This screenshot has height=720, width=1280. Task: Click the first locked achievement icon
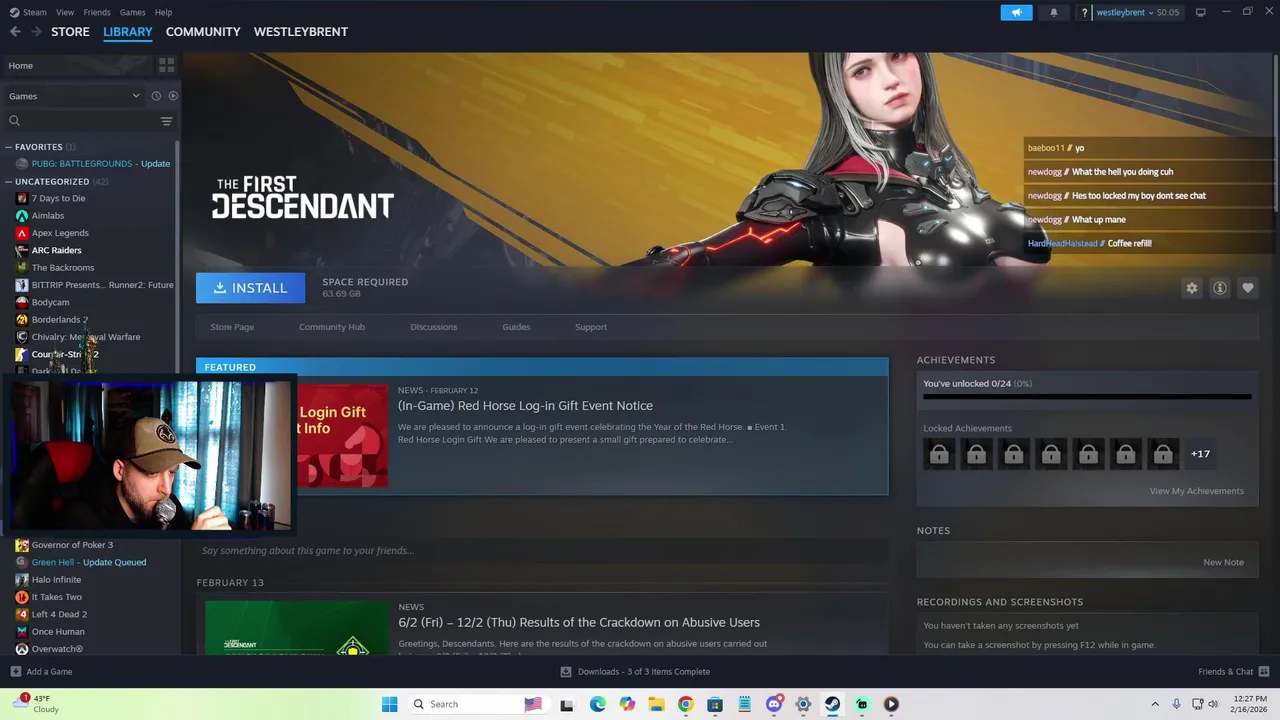(x=939, y=454)
